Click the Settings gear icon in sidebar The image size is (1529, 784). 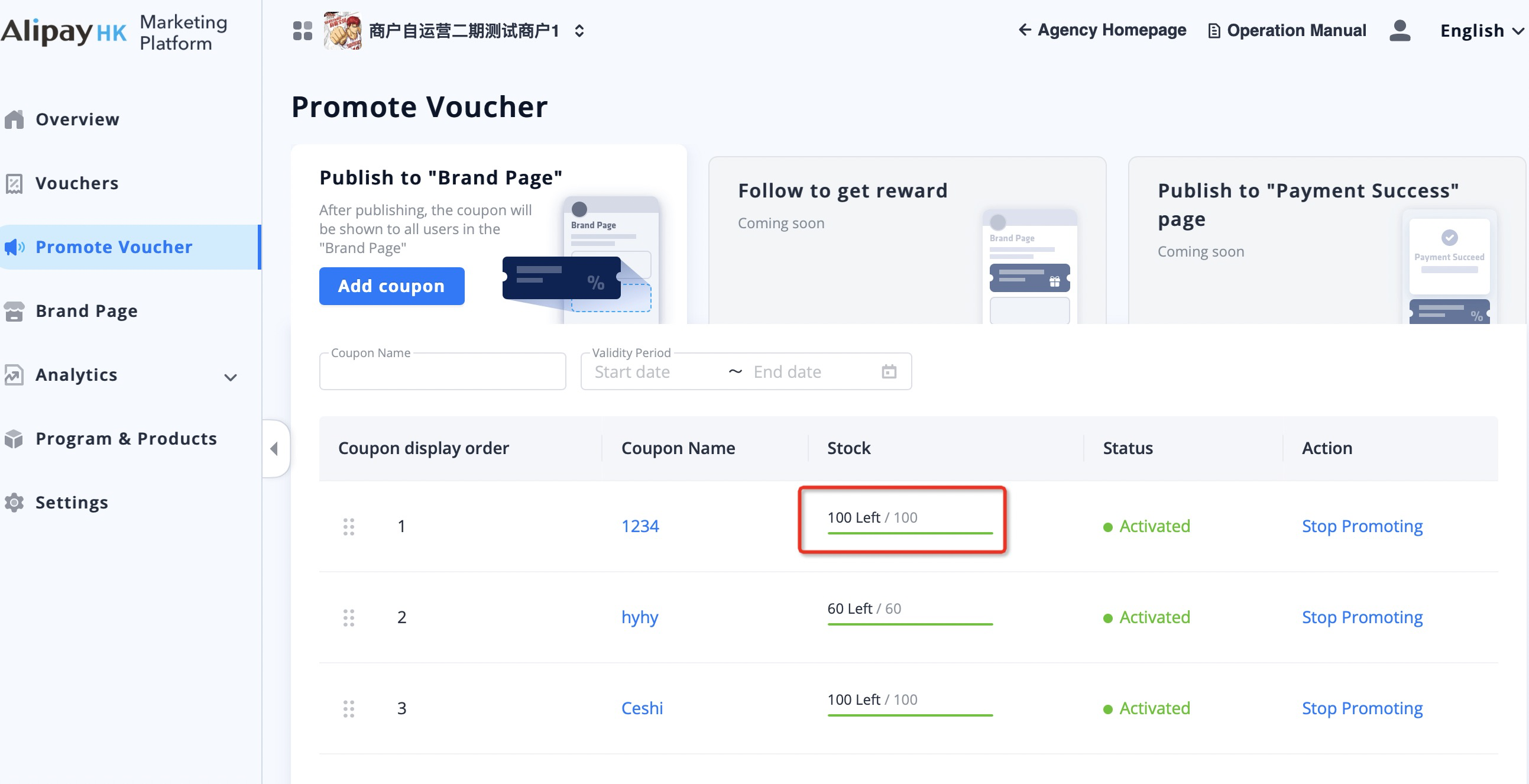click(14, 503)
